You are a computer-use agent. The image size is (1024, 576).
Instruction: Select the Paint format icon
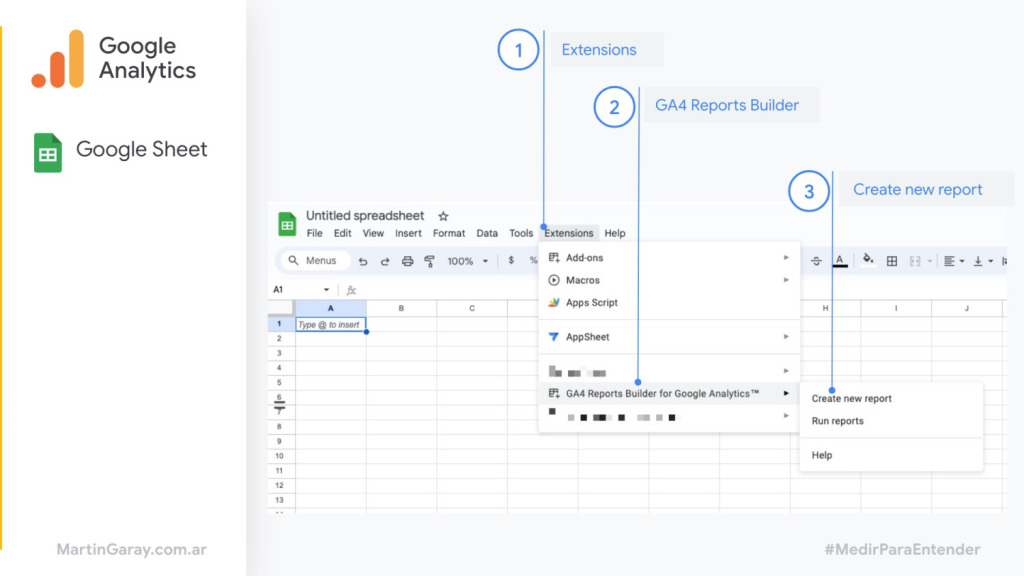[x=430, y=261]
